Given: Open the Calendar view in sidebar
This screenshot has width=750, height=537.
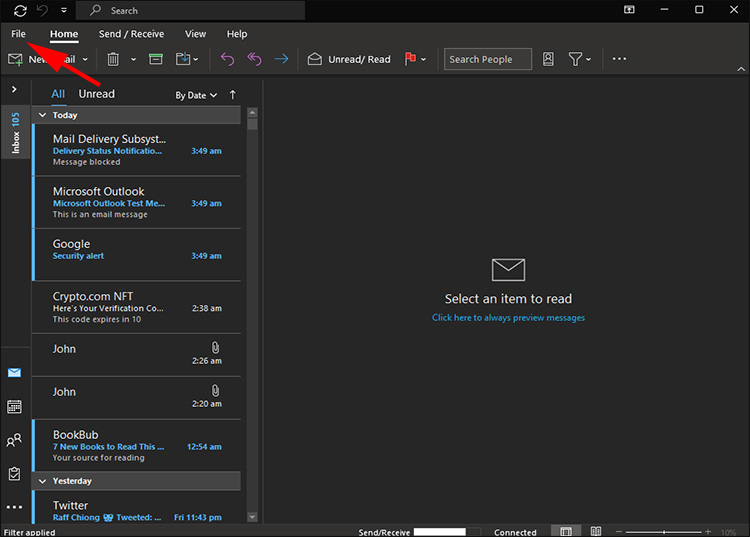Looking at the screenshot, I should click(x=14, y=406).
